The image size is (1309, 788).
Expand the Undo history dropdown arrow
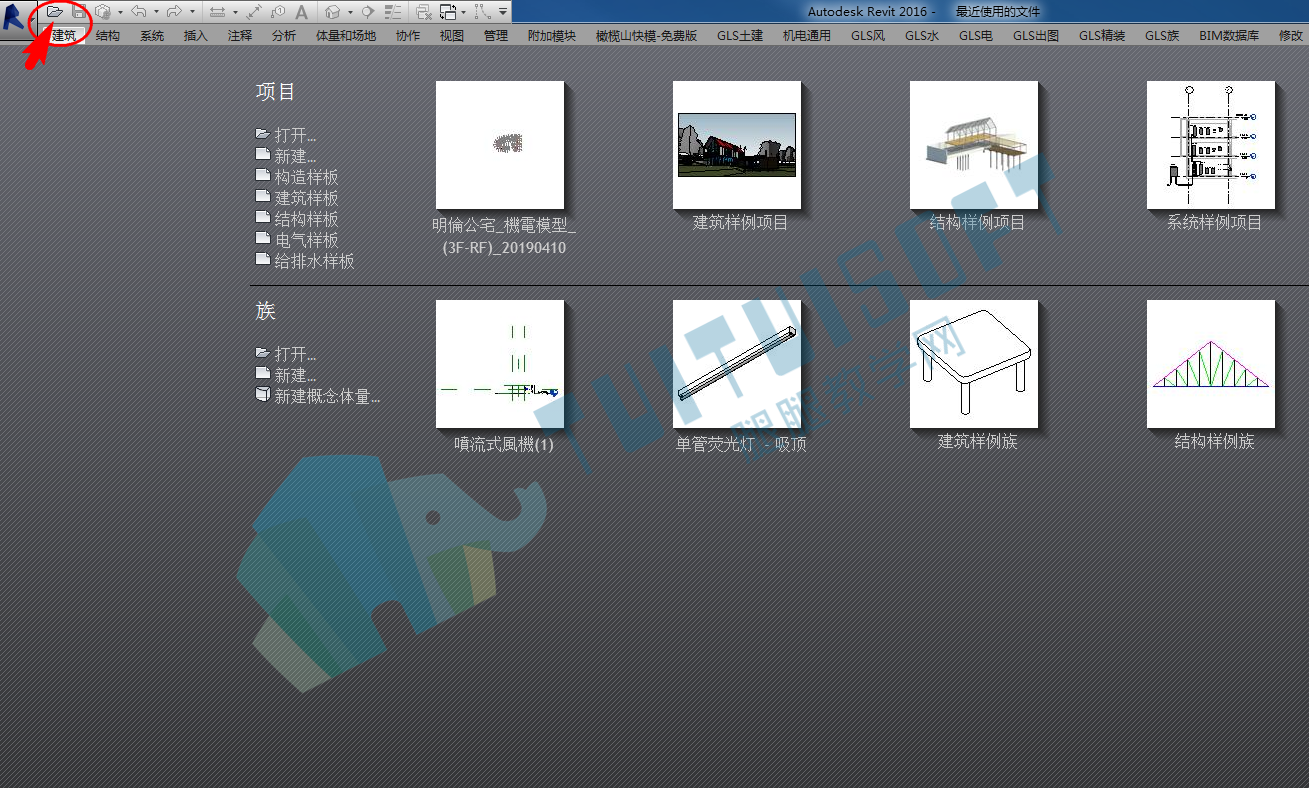[156, 11]
